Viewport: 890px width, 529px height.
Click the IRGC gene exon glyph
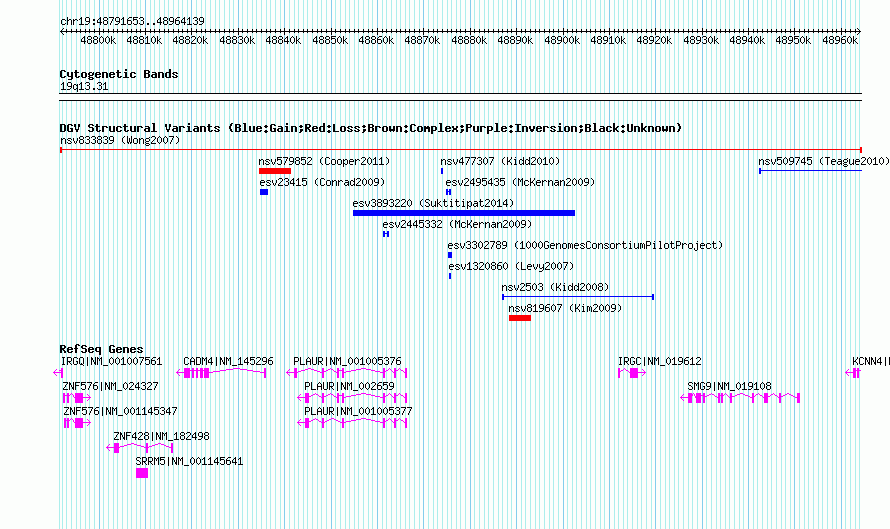point(632,373)
